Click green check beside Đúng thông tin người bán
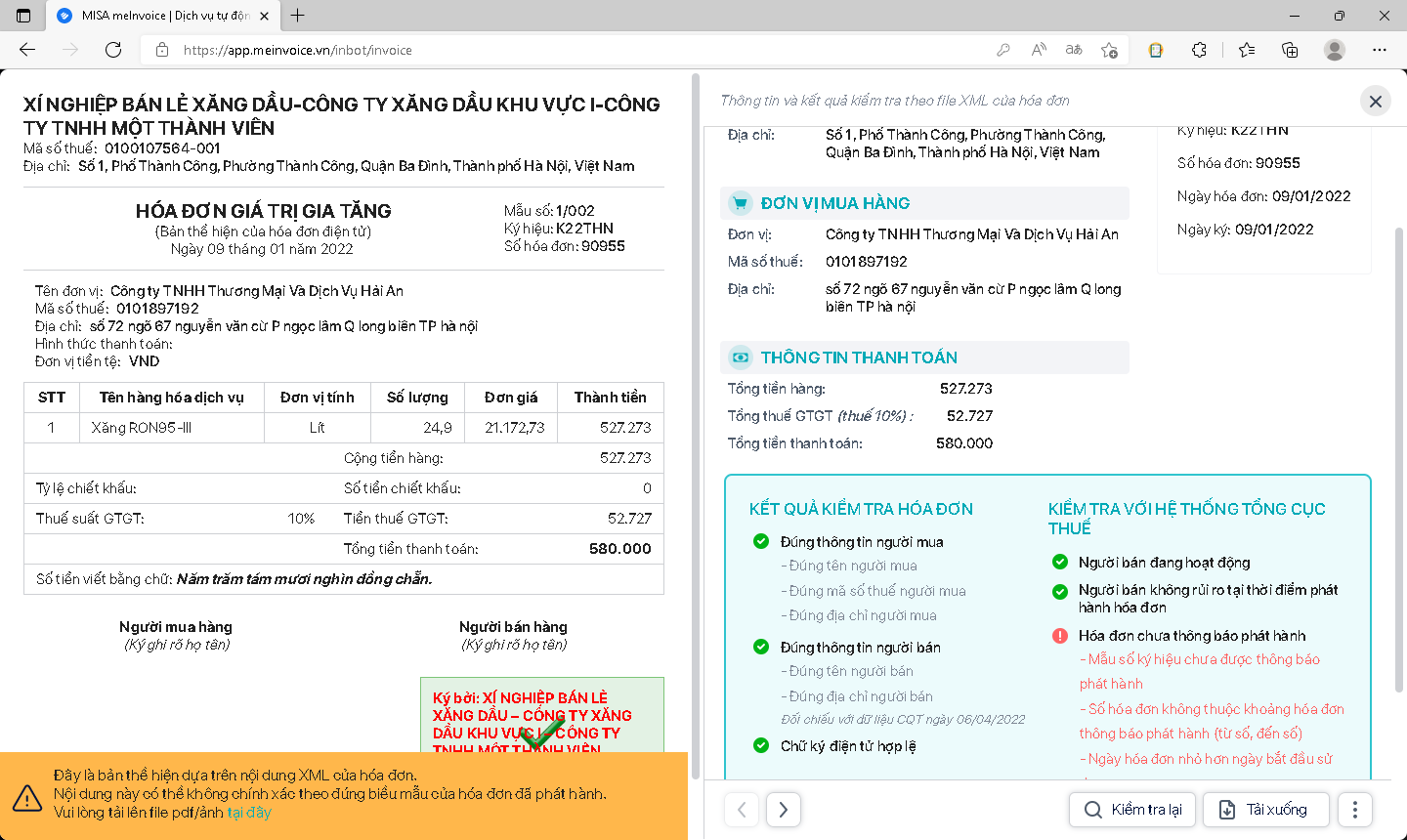Screen dimensions: 1407x840 tap(761, 647)
